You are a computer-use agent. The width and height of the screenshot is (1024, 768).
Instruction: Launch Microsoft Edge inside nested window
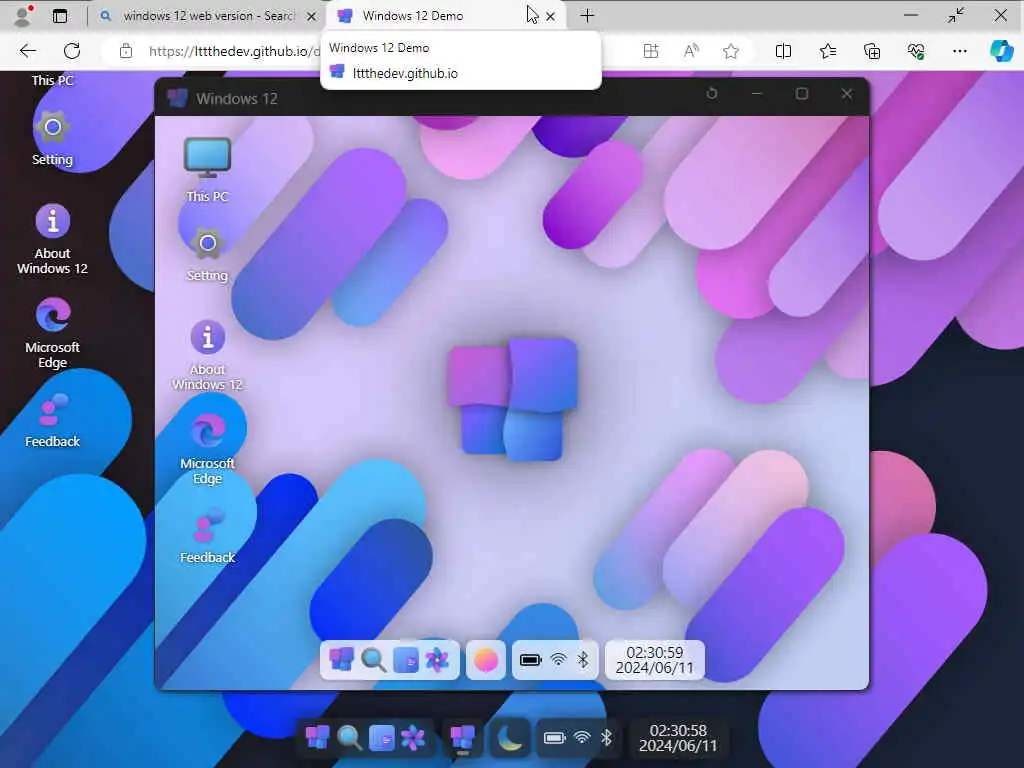coord(207,449)
